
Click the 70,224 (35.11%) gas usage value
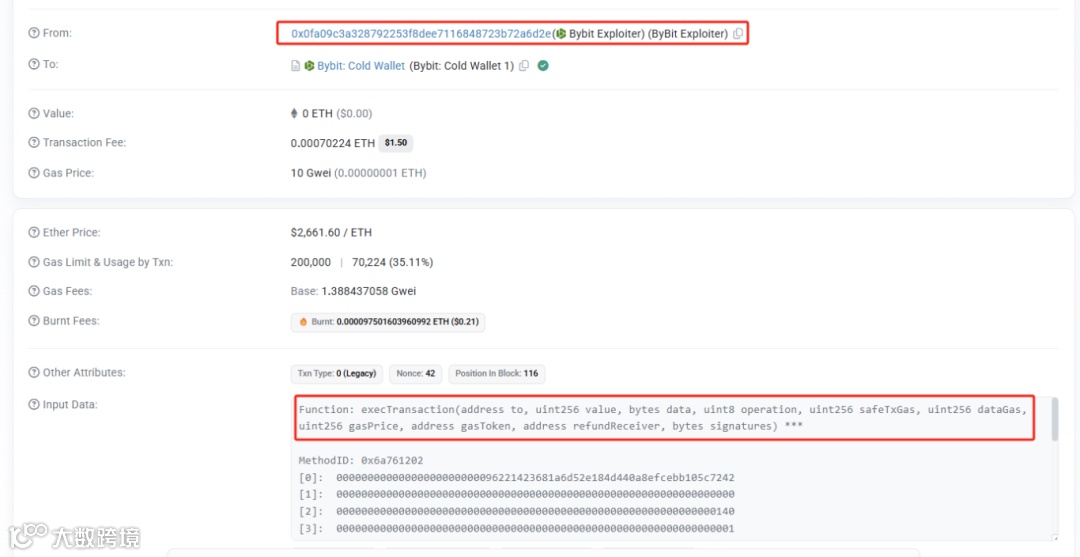[393, 262]
